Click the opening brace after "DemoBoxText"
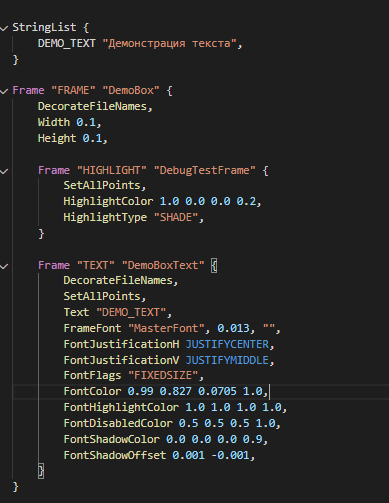 (214, 266)
